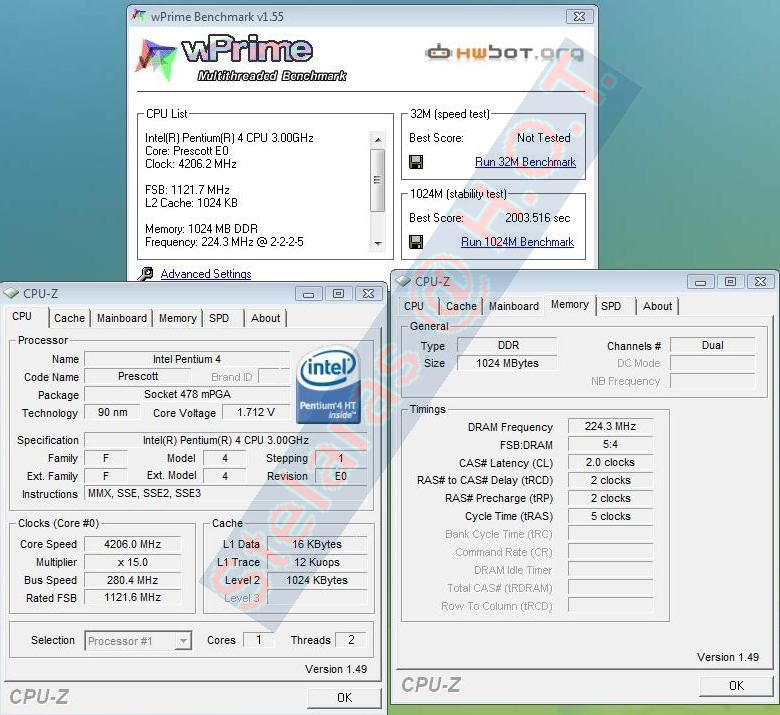This screenshot has height=715, width=780.
Task: Switch to Cache tab in left CPU-Z
Action: [x=70, y=318]
